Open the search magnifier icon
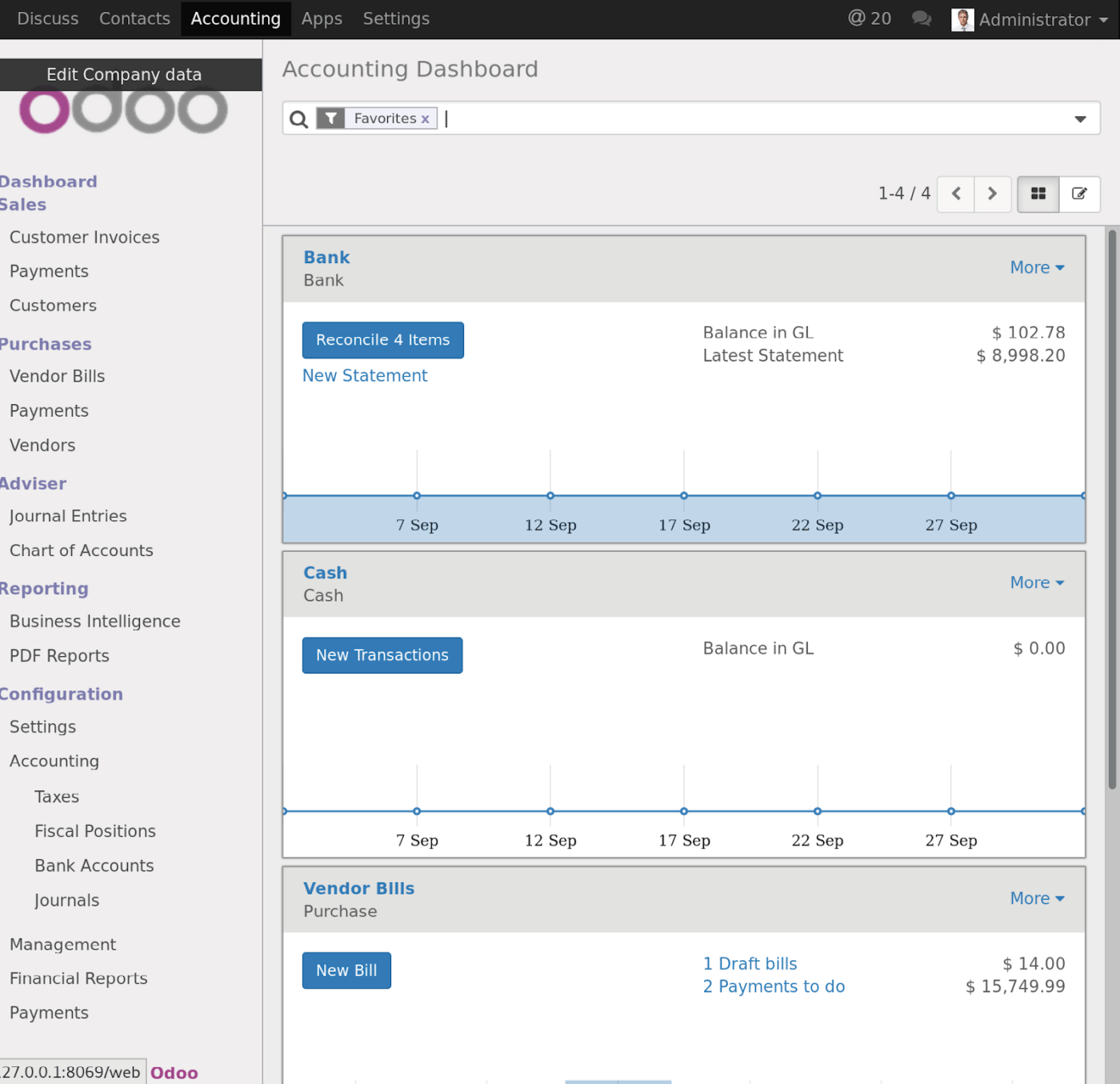Screen dimensions: 1120x1084 (x=298, y=118)
